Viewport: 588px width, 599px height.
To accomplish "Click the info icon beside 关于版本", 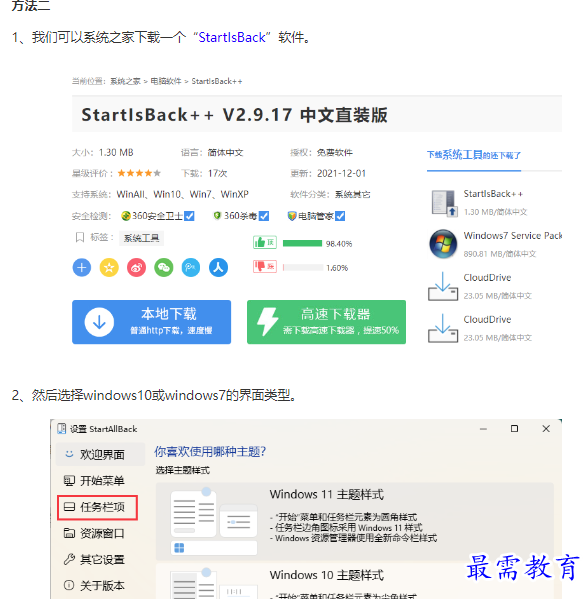I will [x=69, y=585].
